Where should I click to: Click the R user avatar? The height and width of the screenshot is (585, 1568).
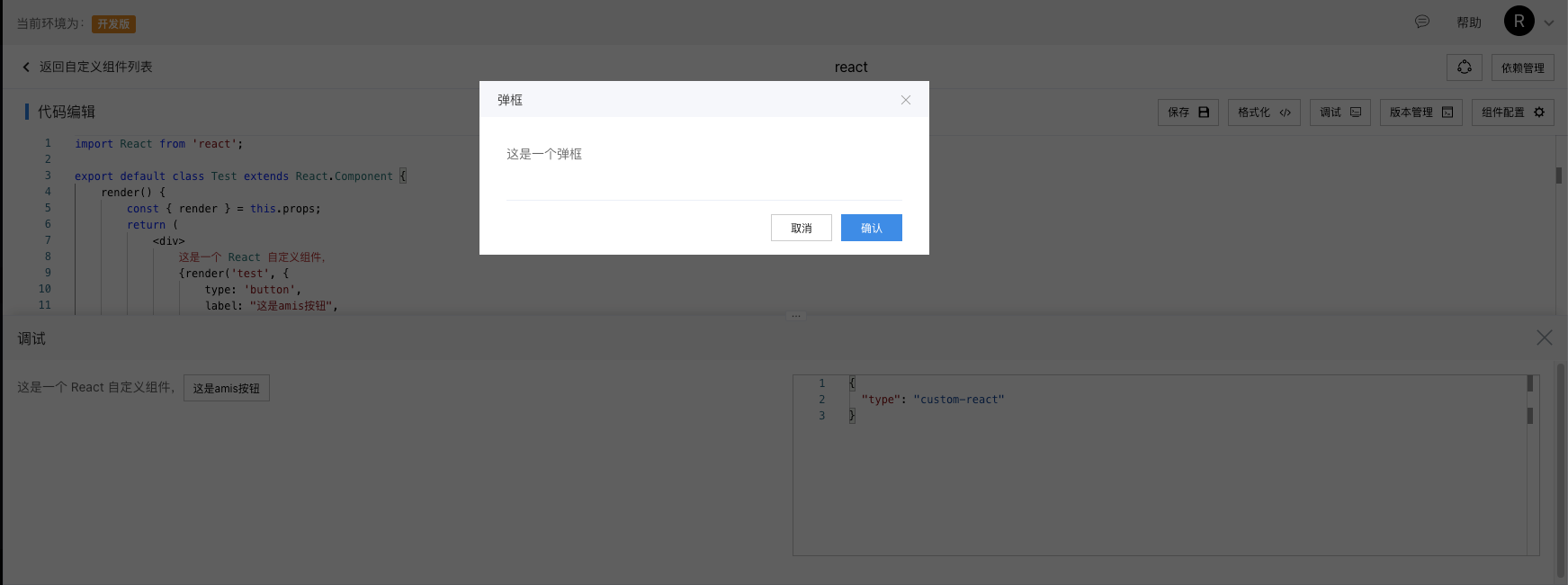1519,22
